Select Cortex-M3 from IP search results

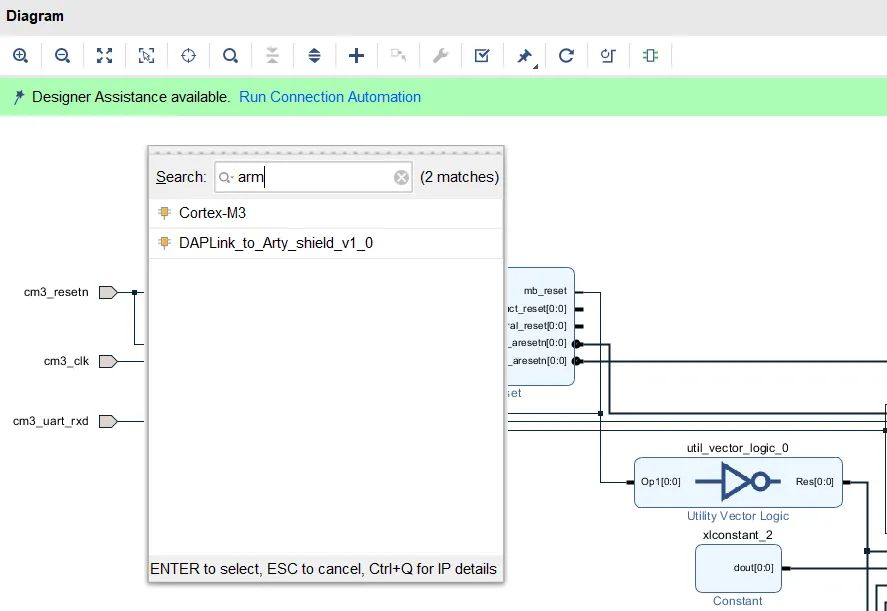point(326,213)
